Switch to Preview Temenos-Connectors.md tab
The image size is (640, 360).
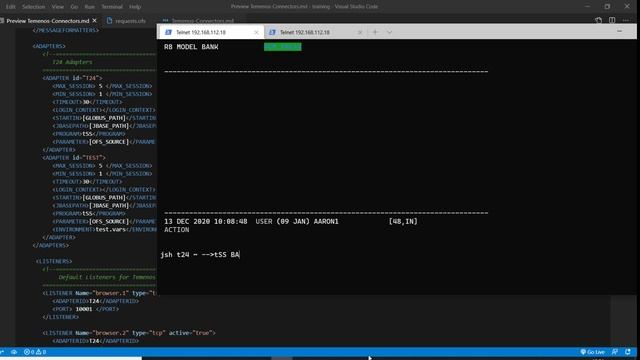(47, 21)
